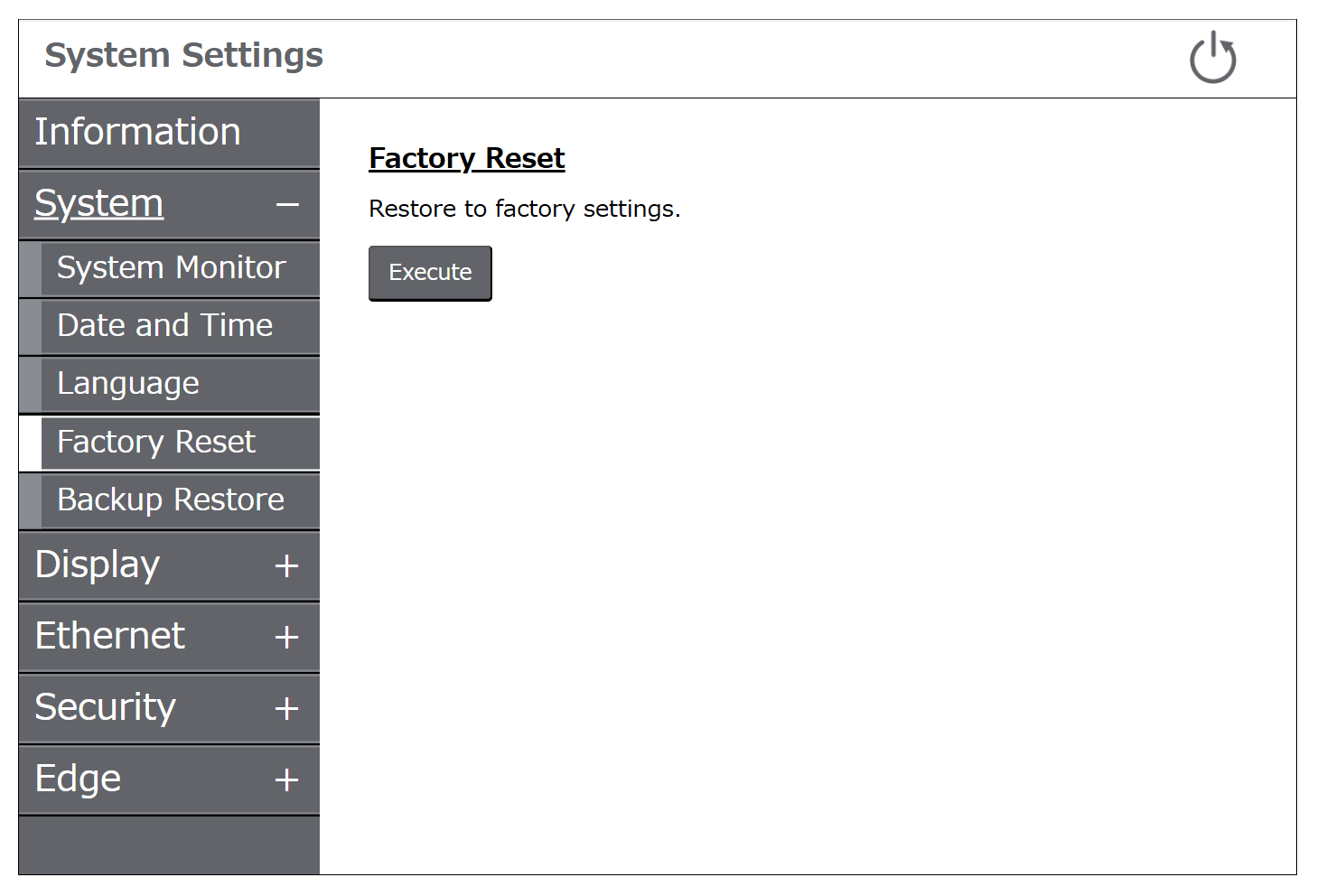Select the Ethernet menu label
Image resolution: width=1317 pixels, height=896 pixels.
click(109, 636)
